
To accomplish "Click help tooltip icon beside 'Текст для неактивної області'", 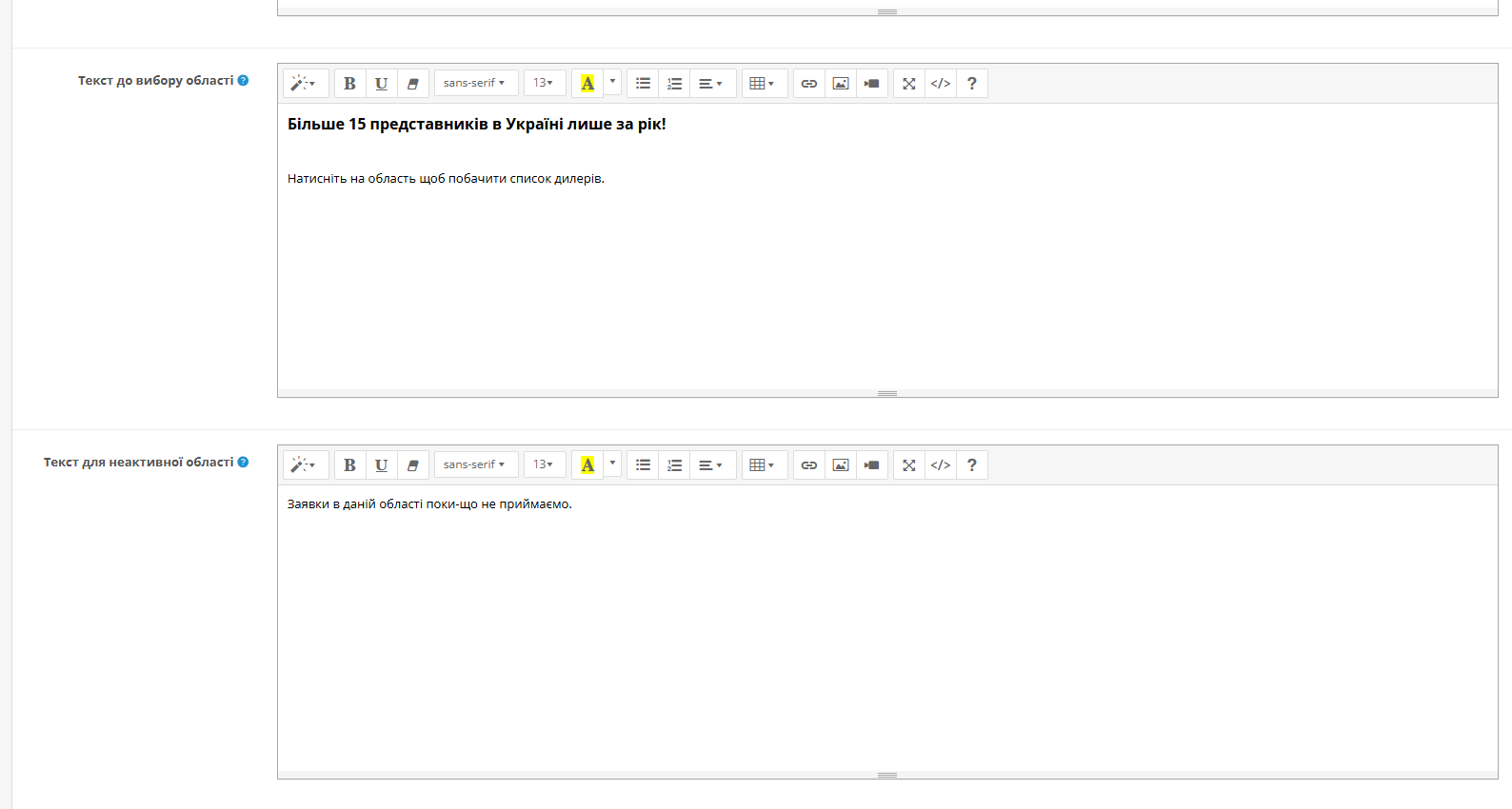I will point(243,463).
